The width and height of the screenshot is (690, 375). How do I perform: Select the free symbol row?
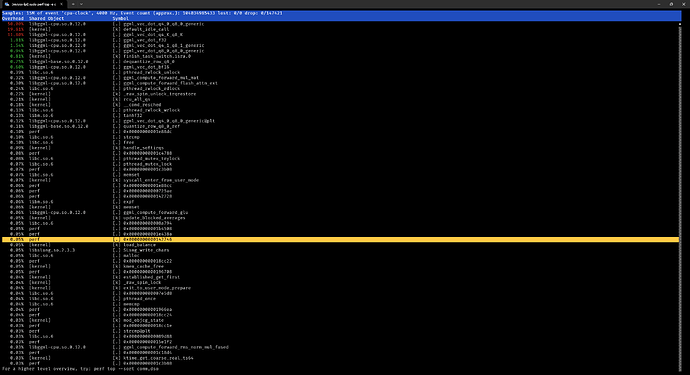point(341,142)
